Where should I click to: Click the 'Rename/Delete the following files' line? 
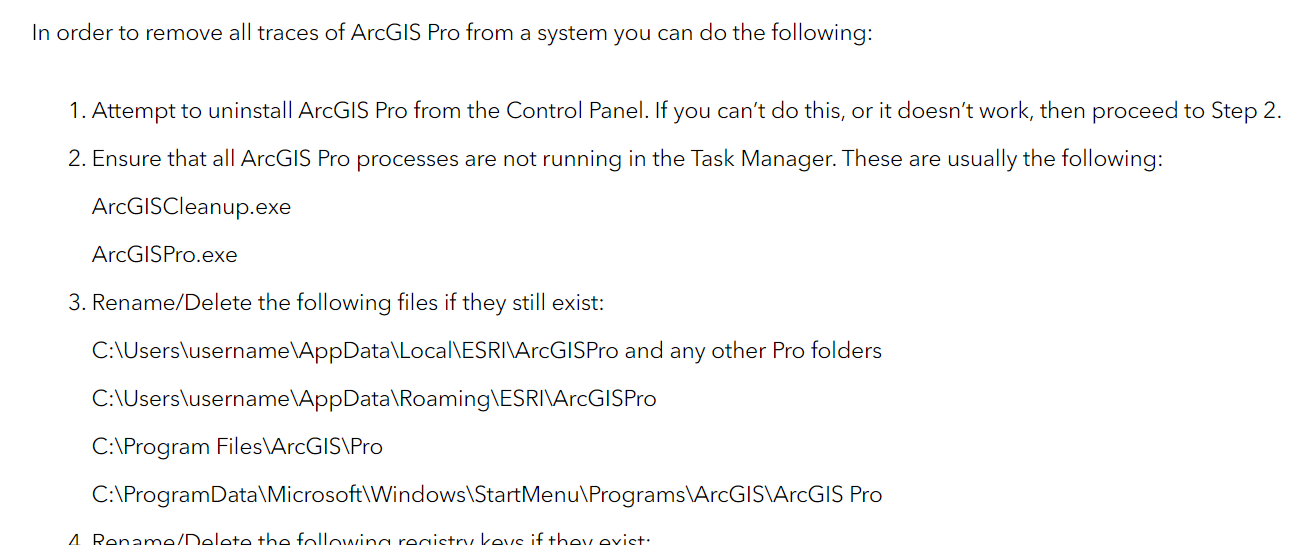(348, 302)
